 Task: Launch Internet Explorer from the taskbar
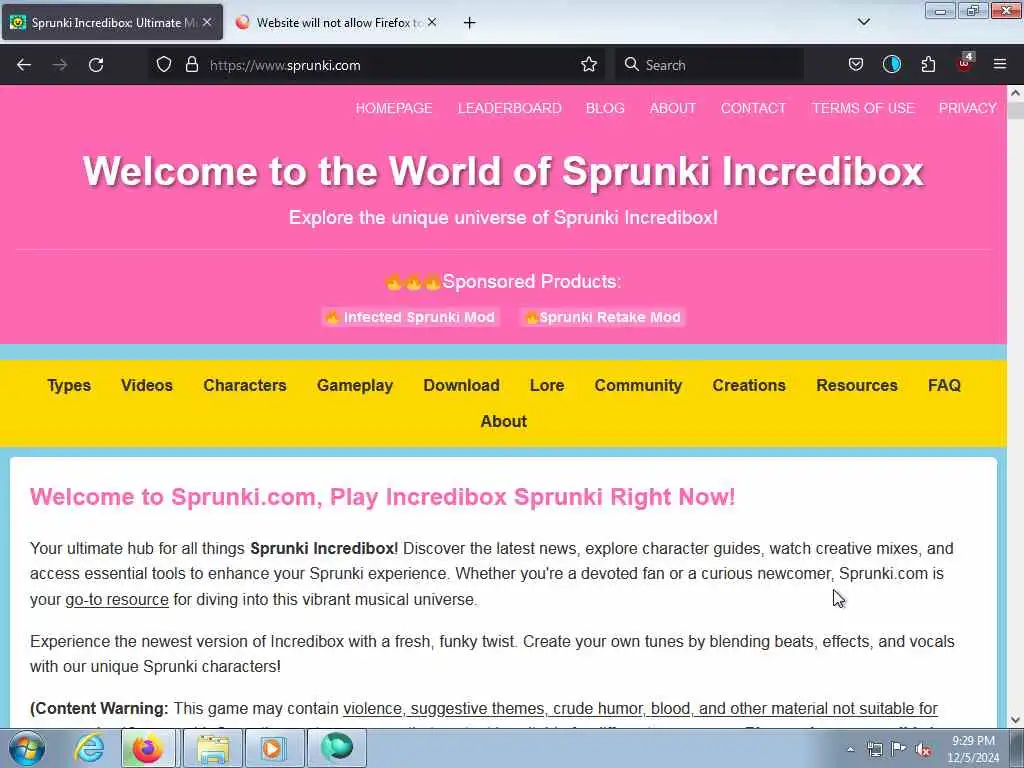pos(89,748)
